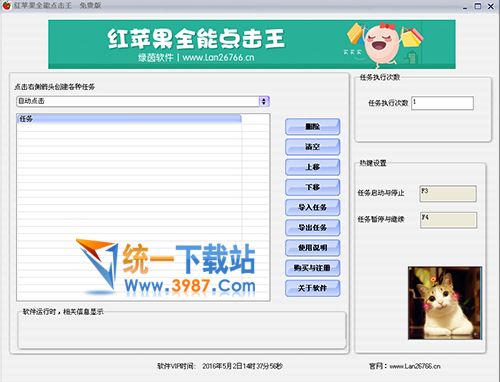Click the 任务执行次数 input field
This screenshot has height=382, width=500.
point(442,103)
